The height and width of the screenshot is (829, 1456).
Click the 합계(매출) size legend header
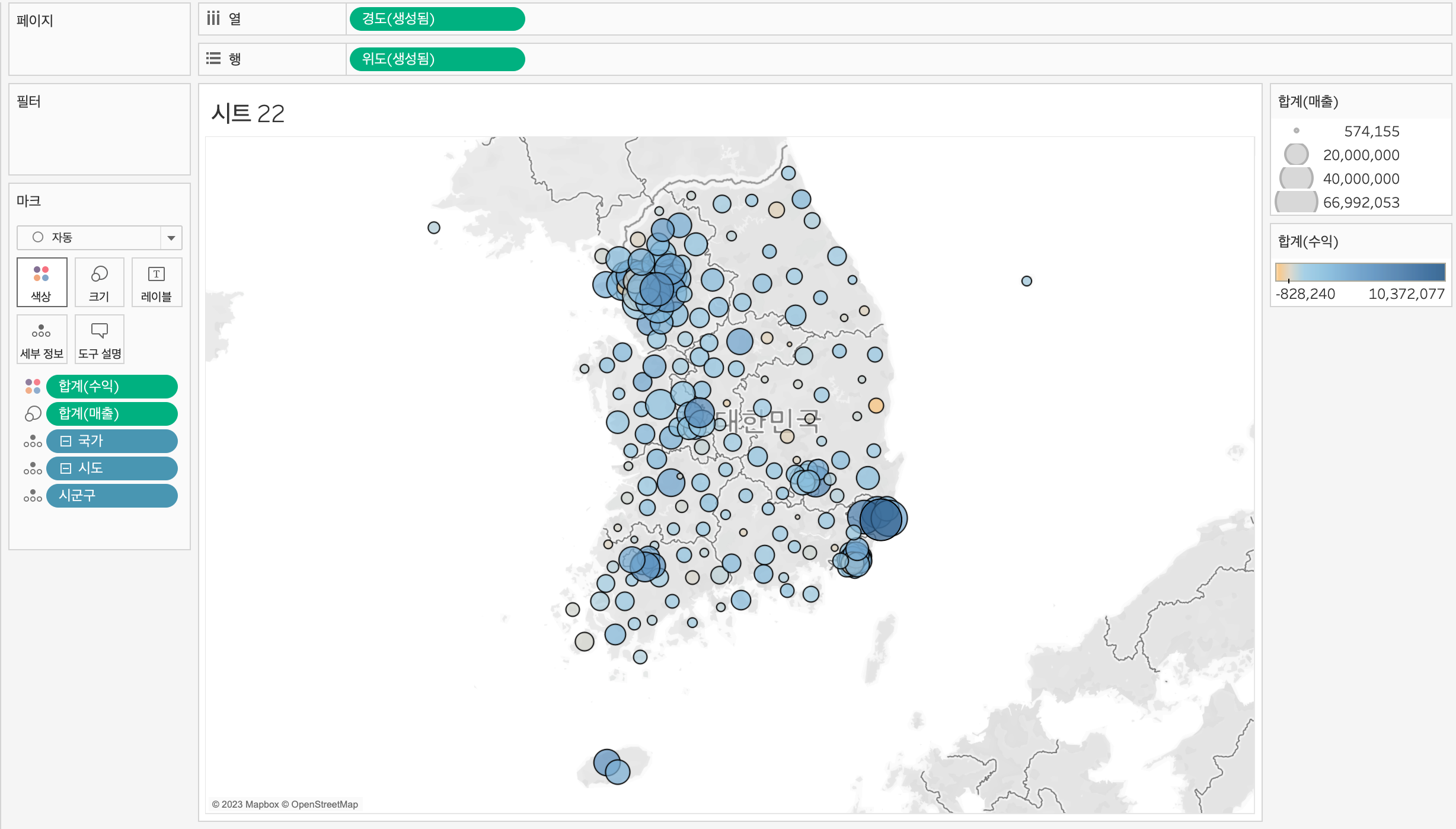coord(1308,101)
